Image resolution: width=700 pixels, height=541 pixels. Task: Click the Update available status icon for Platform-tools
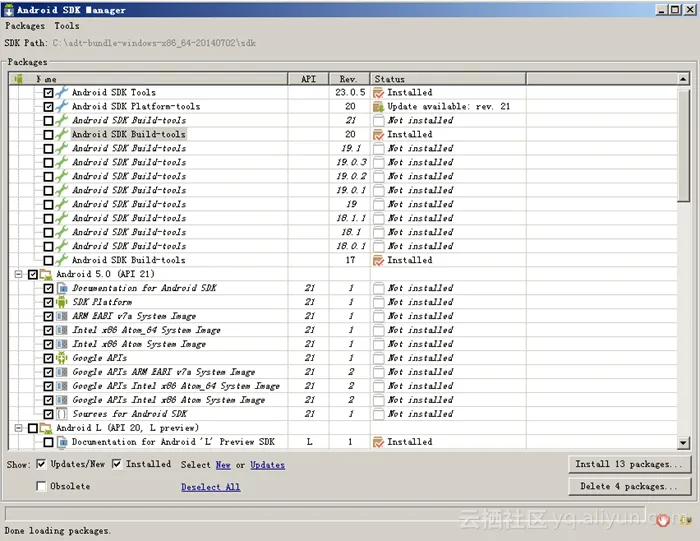click(x=379, y=107)
